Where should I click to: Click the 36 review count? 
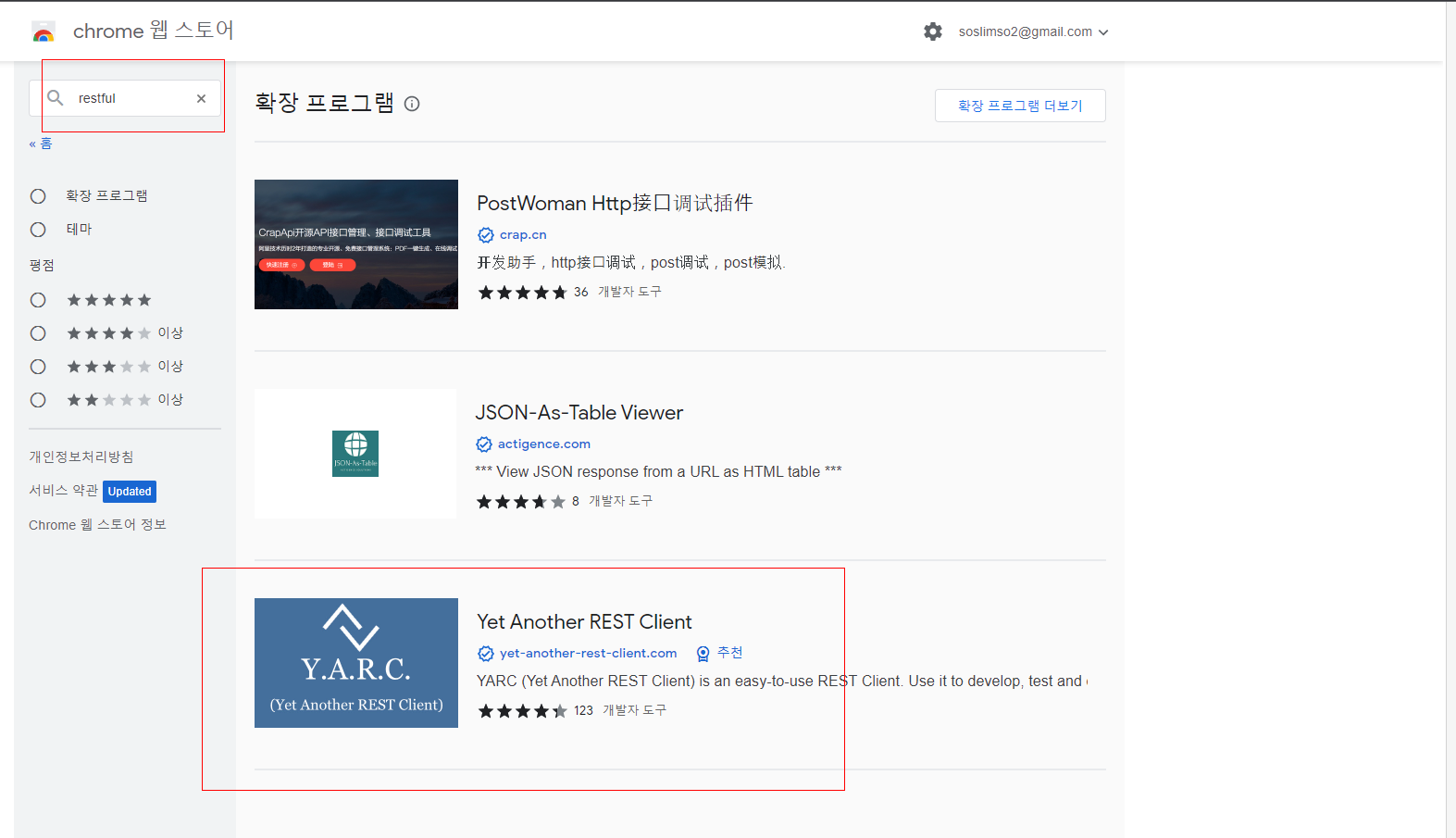click(581, 292)
